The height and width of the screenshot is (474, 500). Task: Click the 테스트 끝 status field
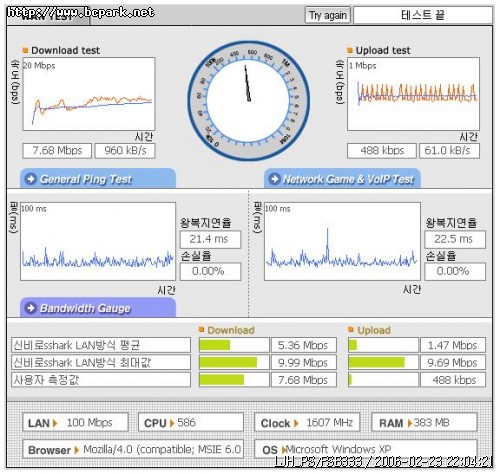pos(423,15)
